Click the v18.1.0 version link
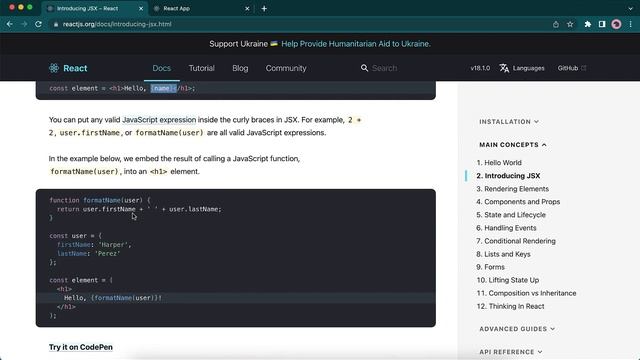 coord(480,68)
